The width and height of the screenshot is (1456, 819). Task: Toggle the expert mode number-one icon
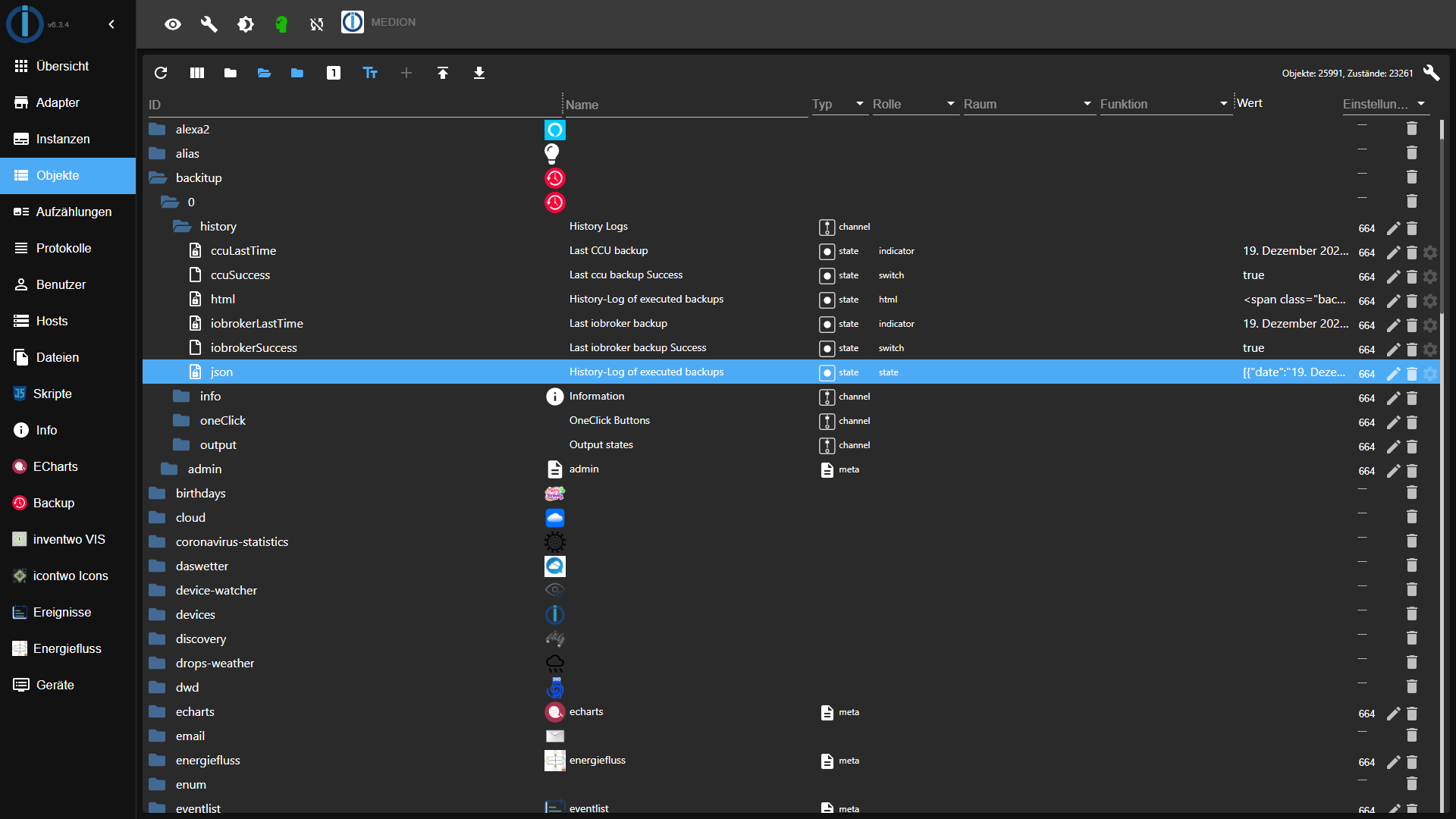tap(334, 73)
